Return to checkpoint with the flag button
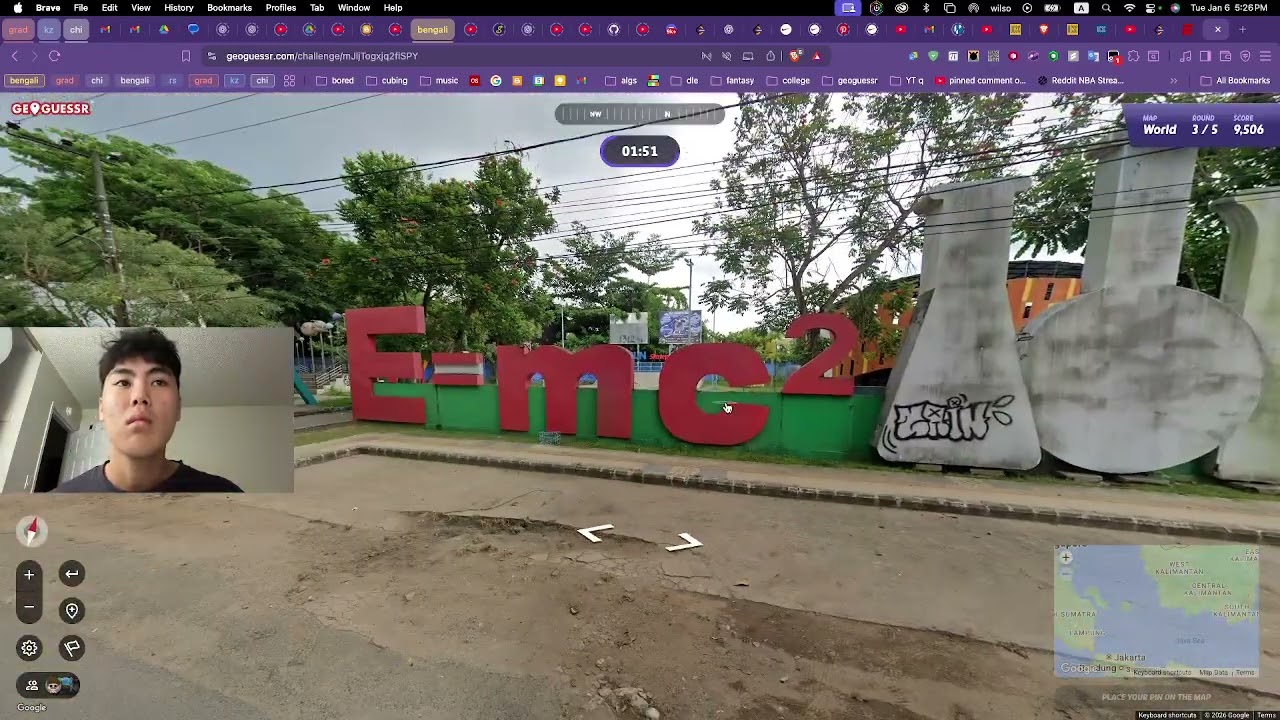The width and height of the screenshot is (1280, 720). 72,648
